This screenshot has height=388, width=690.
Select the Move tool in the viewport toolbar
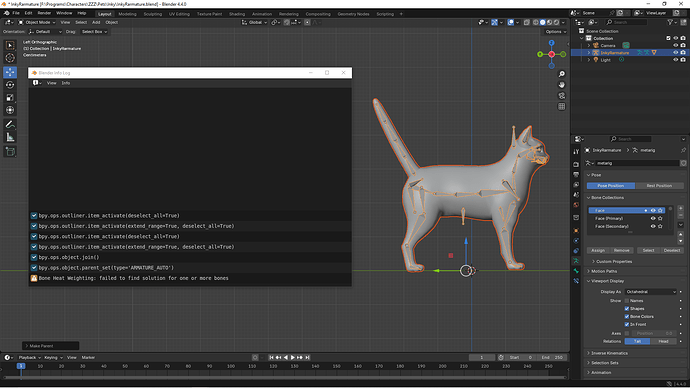[10, 72]
